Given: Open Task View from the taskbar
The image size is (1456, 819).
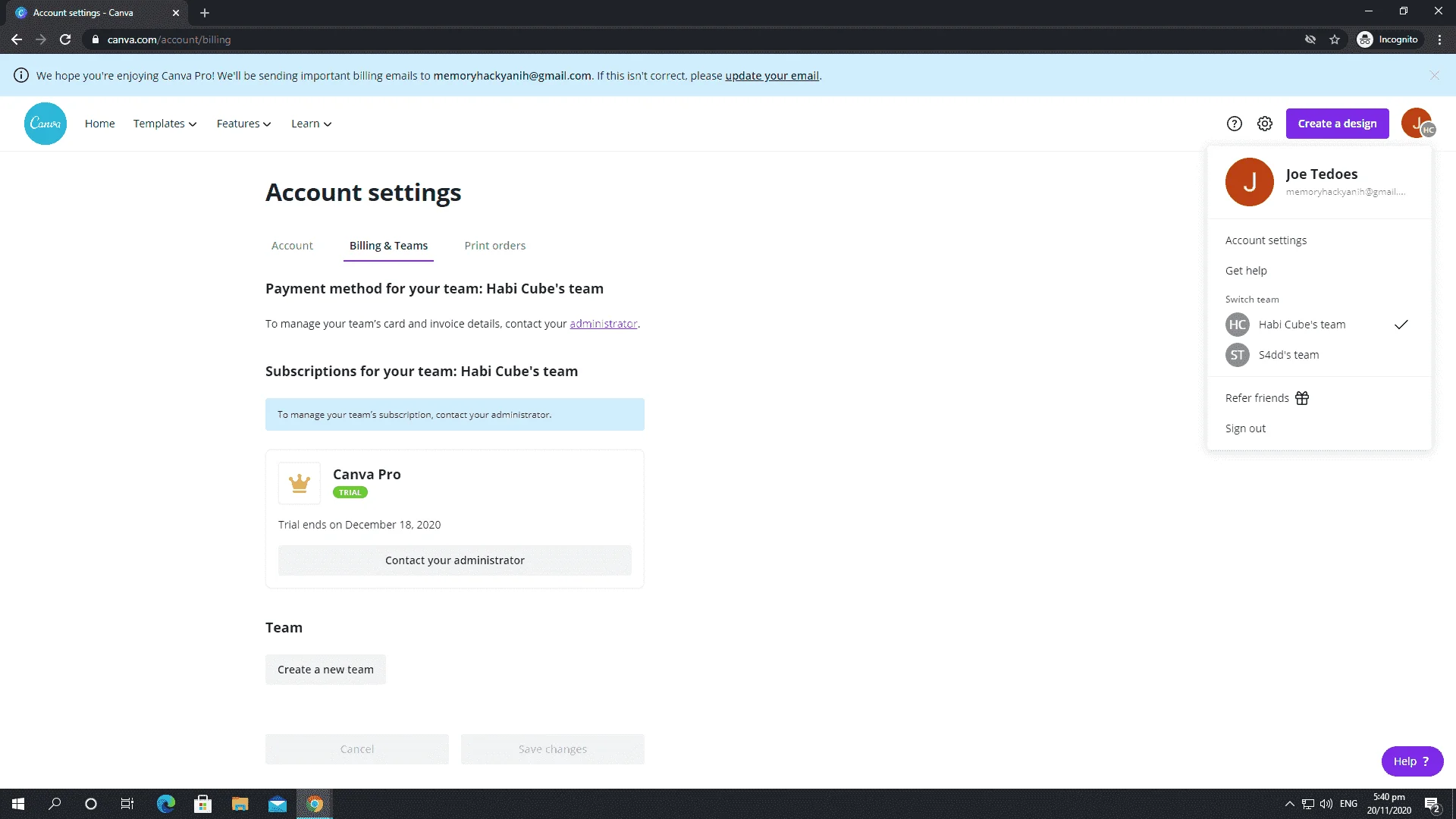Looking at the screenshot, I should [127, 804].
